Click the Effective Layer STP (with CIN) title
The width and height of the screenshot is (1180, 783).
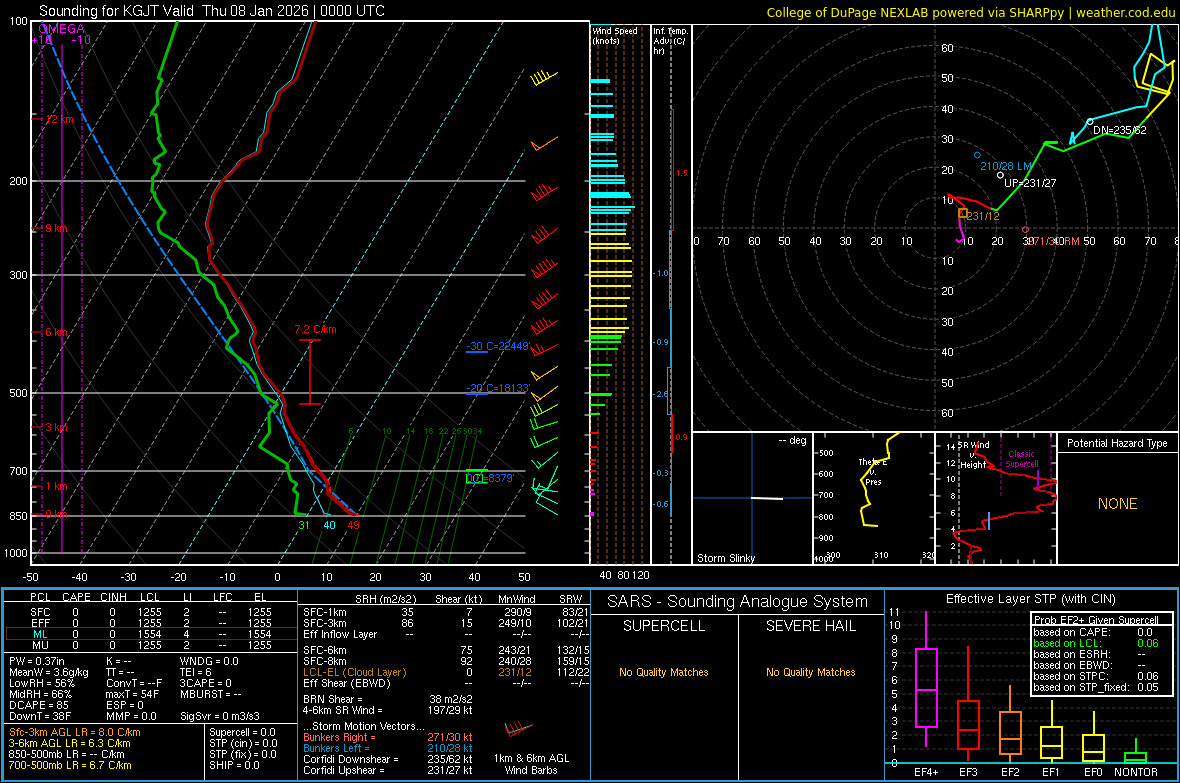coord(1030,599)
